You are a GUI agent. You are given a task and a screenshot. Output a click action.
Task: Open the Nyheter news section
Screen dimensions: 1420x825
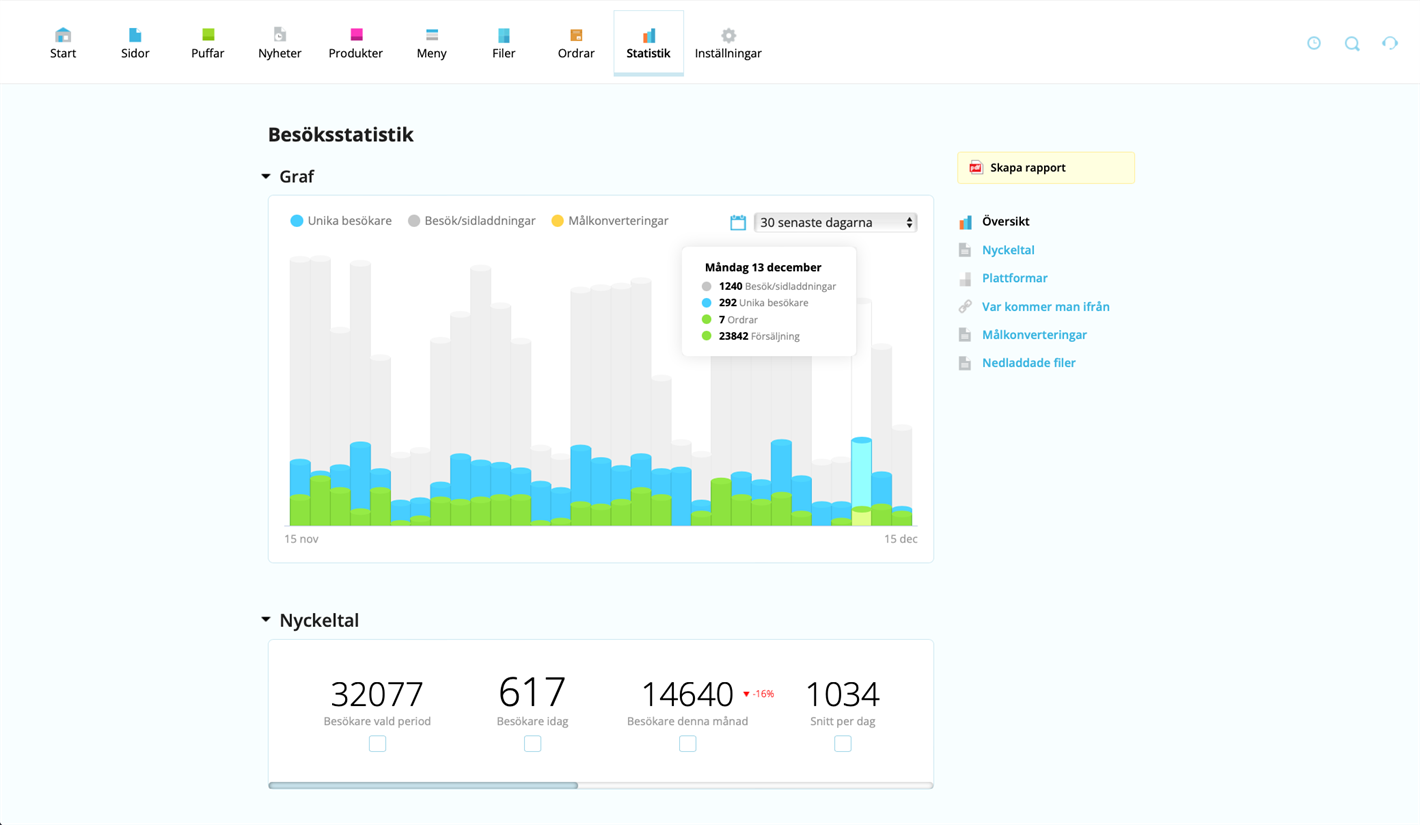(x=280, y=43)
